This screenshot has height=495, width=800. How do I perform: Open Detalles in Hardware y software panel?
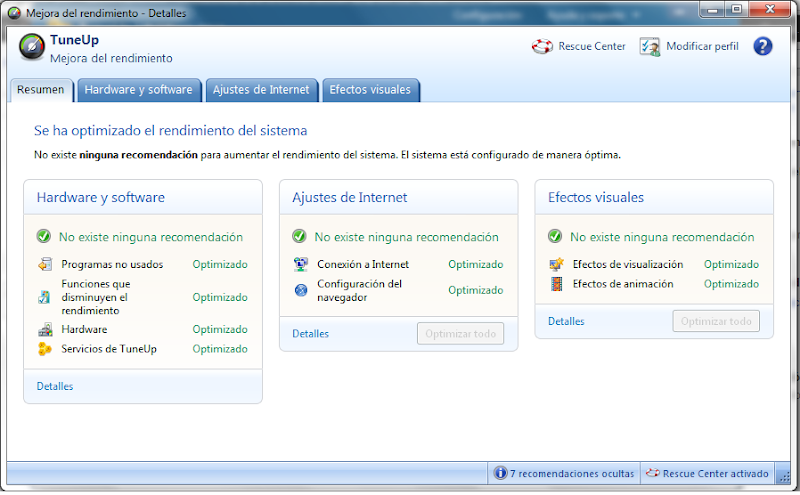click(55, 386)
